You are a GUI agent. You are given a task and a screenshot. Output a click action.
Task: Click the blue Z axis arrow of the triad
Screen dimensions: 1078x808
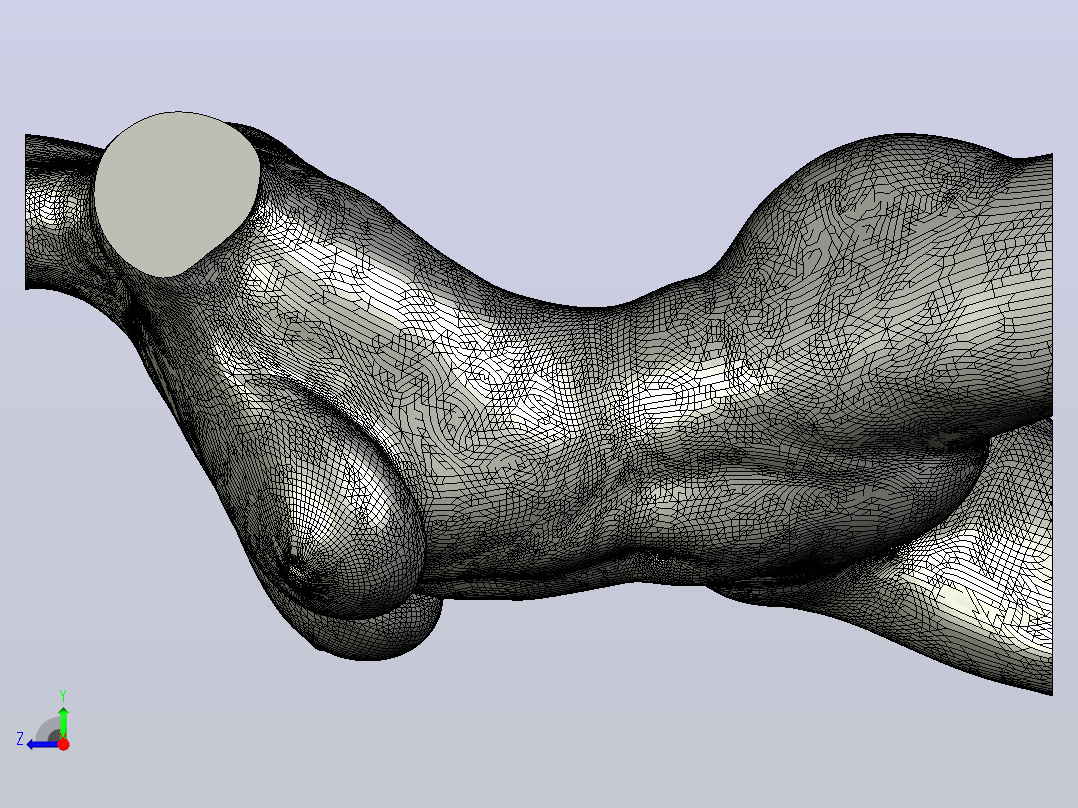(41, 744)
